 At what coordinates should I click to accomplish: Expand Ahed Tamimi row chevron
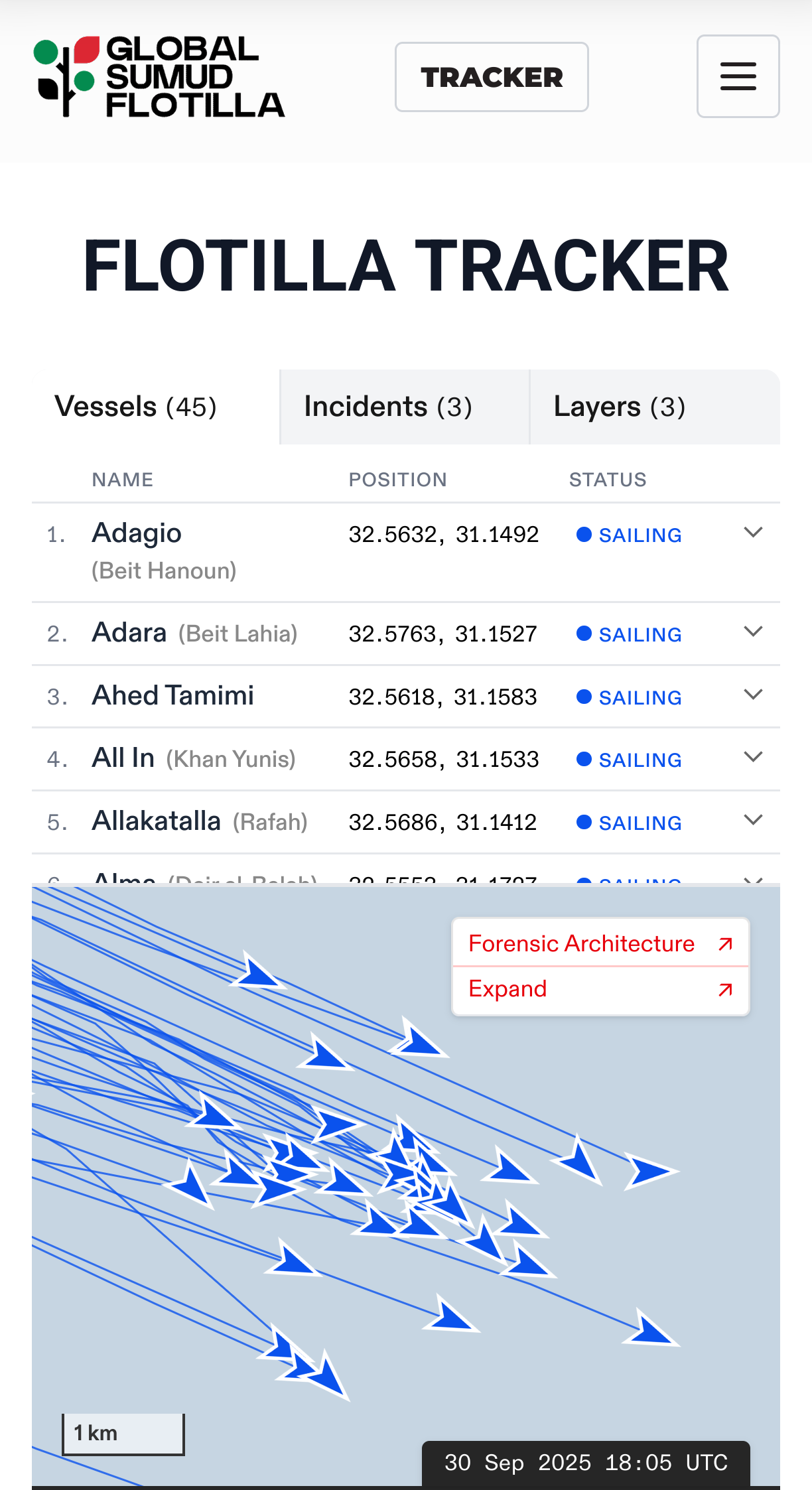[753, 695]
